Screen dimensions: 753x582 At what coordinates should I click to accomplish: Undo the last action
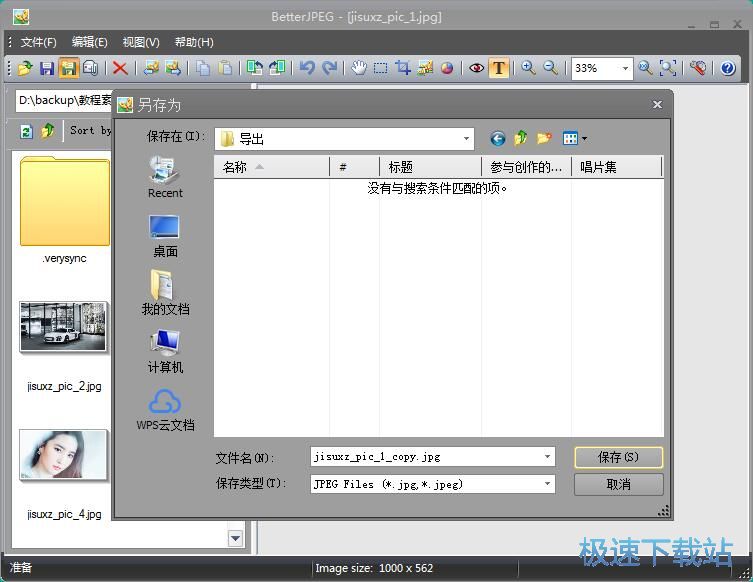tap(307, 68)
